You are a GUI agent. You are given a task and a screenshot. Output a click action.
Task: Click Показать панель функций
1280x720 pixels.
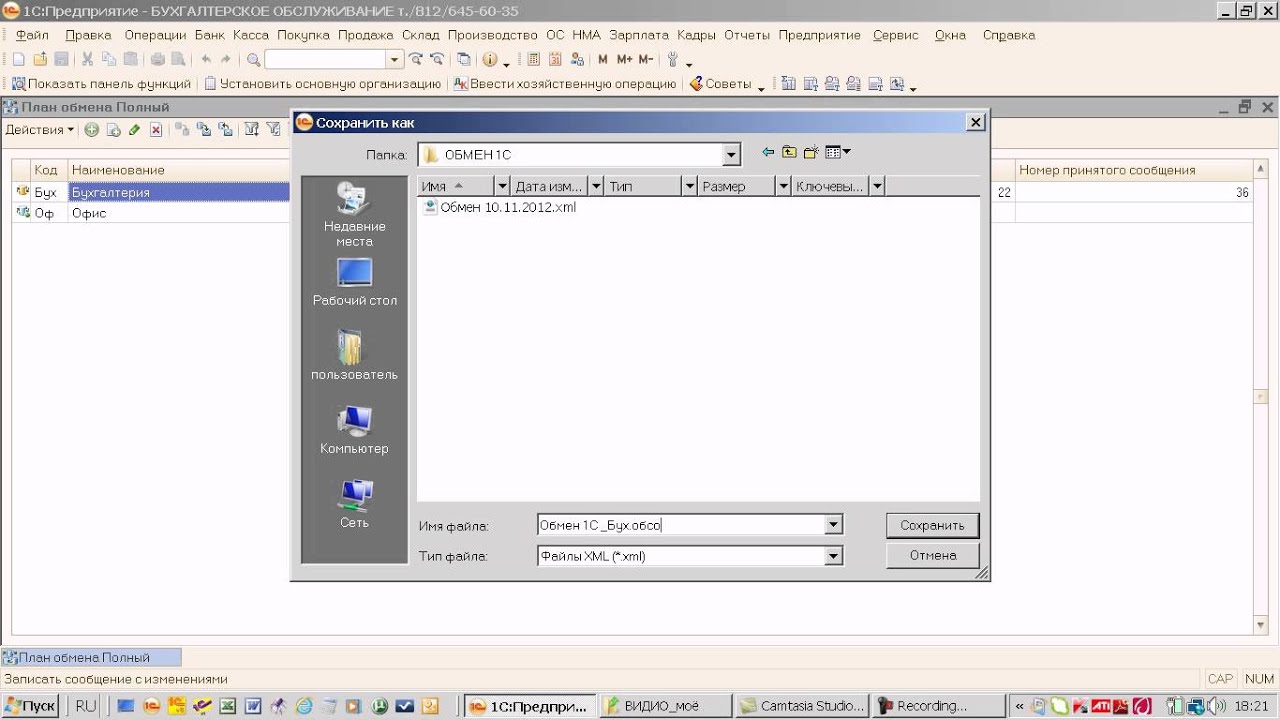tap(101, 85)
